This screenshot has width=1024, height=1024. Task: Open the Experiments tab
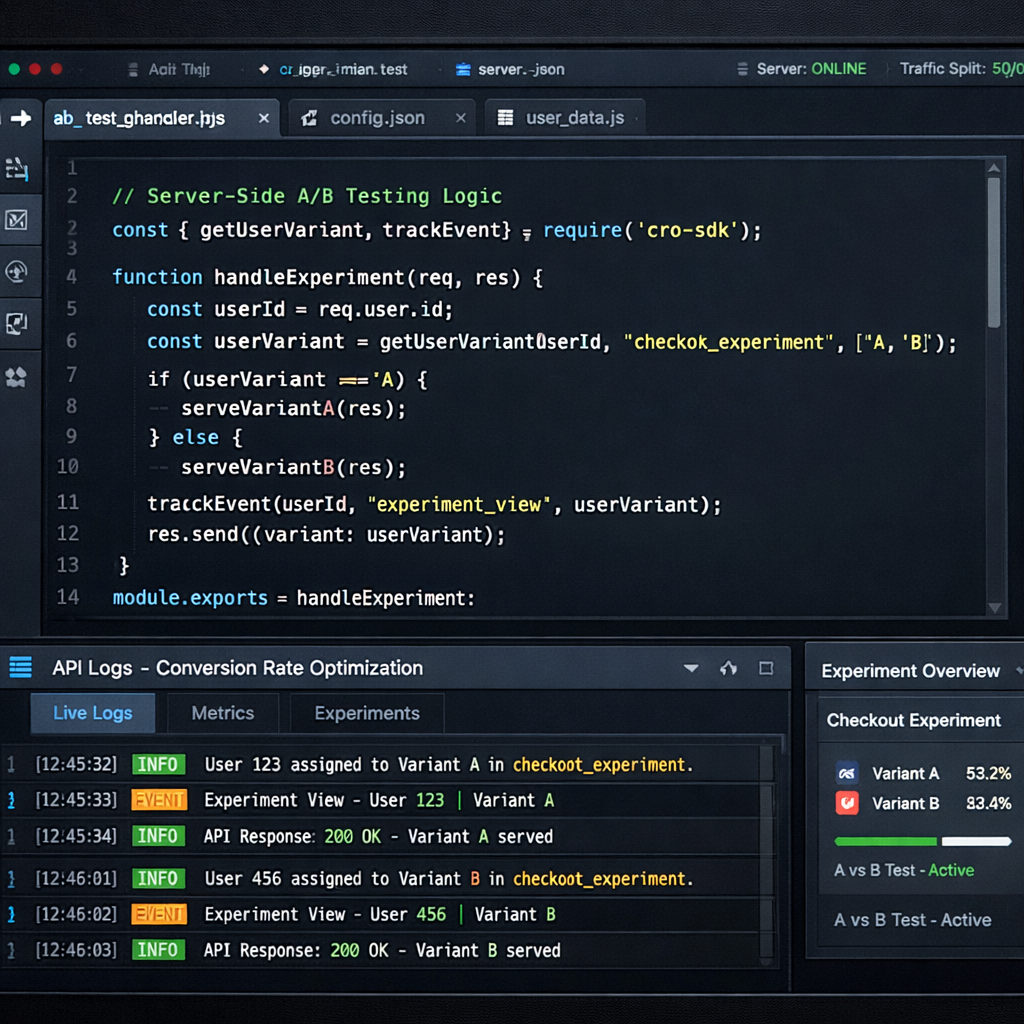pyautogui.click(x=366, y=712)
